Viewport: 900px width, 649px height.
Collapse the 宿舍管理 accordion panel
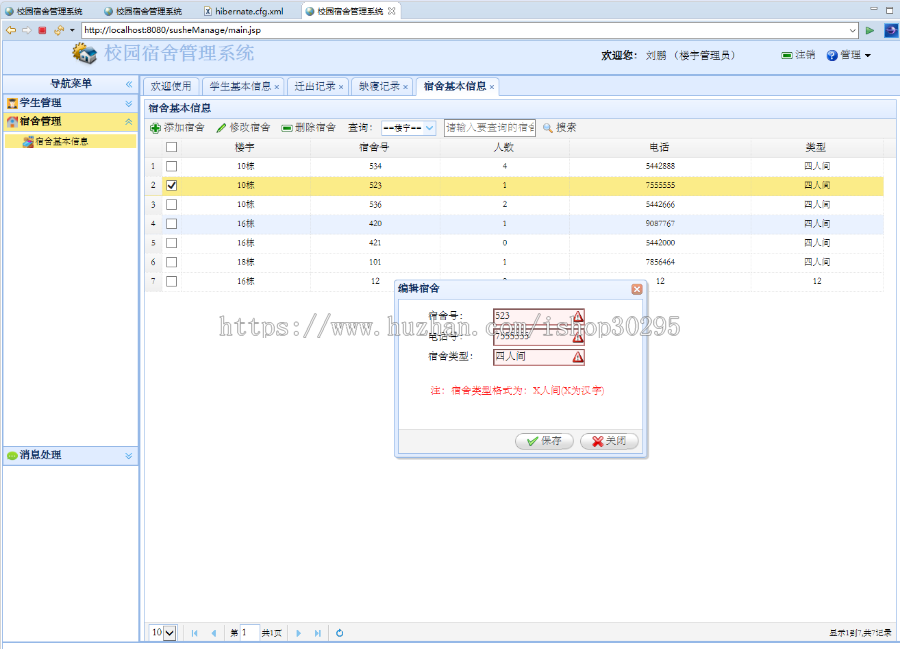coord(129,122)
